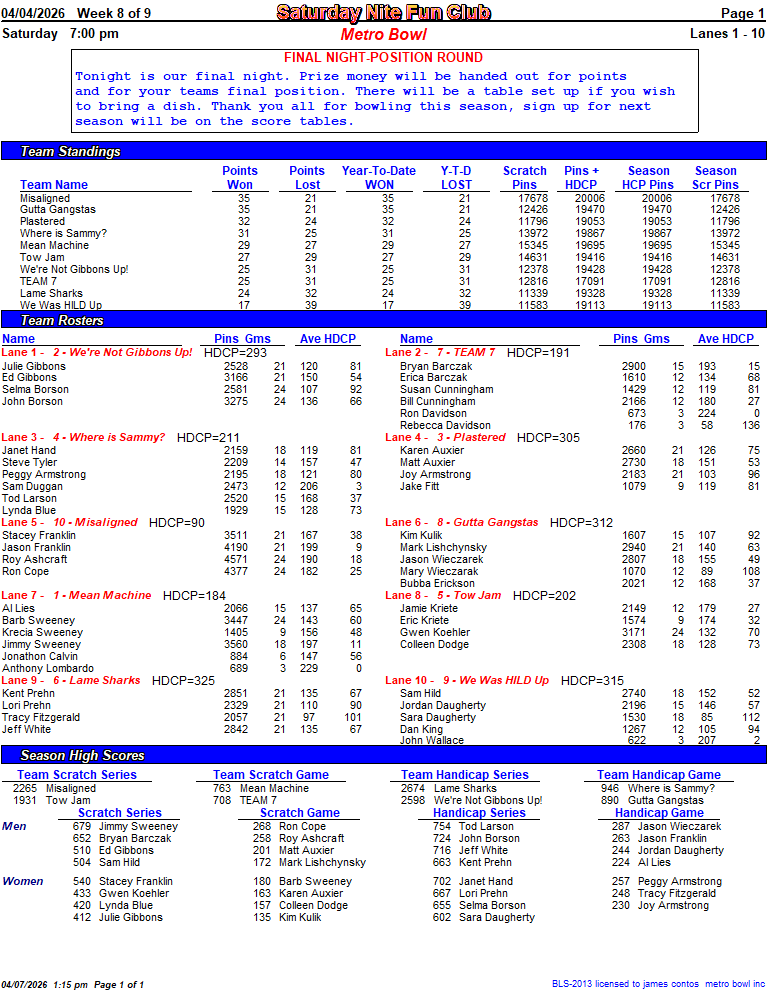Image resolution: width=768 pixels, height=991 pixels.
Task: Click the "Season HCP Pins" column header
Action: [x=649, y=178]
